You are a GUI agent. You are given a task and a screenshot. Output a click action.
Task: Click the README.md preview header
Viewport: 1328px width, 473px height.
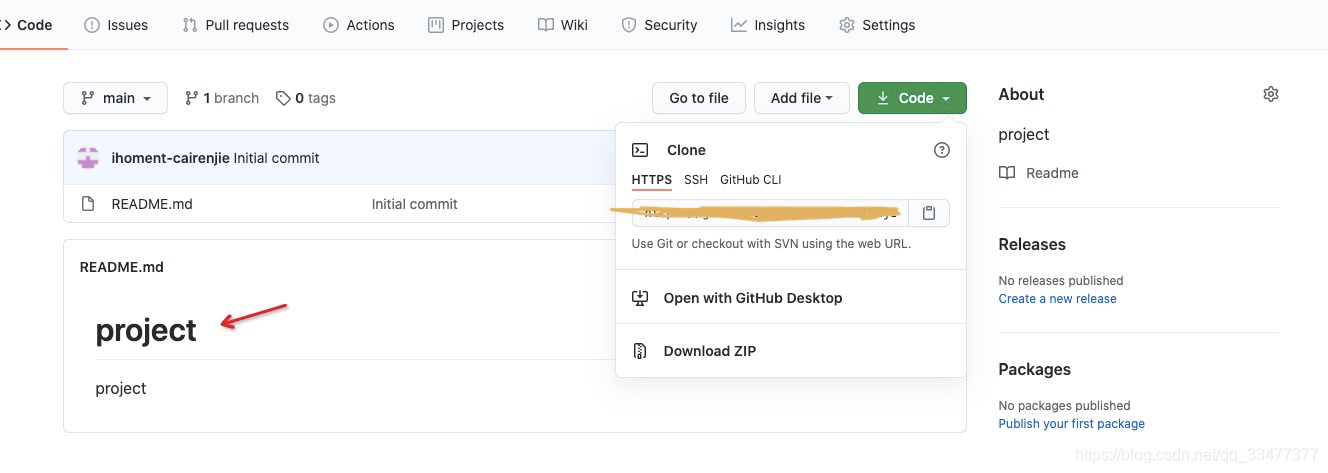tap(122, 267)
